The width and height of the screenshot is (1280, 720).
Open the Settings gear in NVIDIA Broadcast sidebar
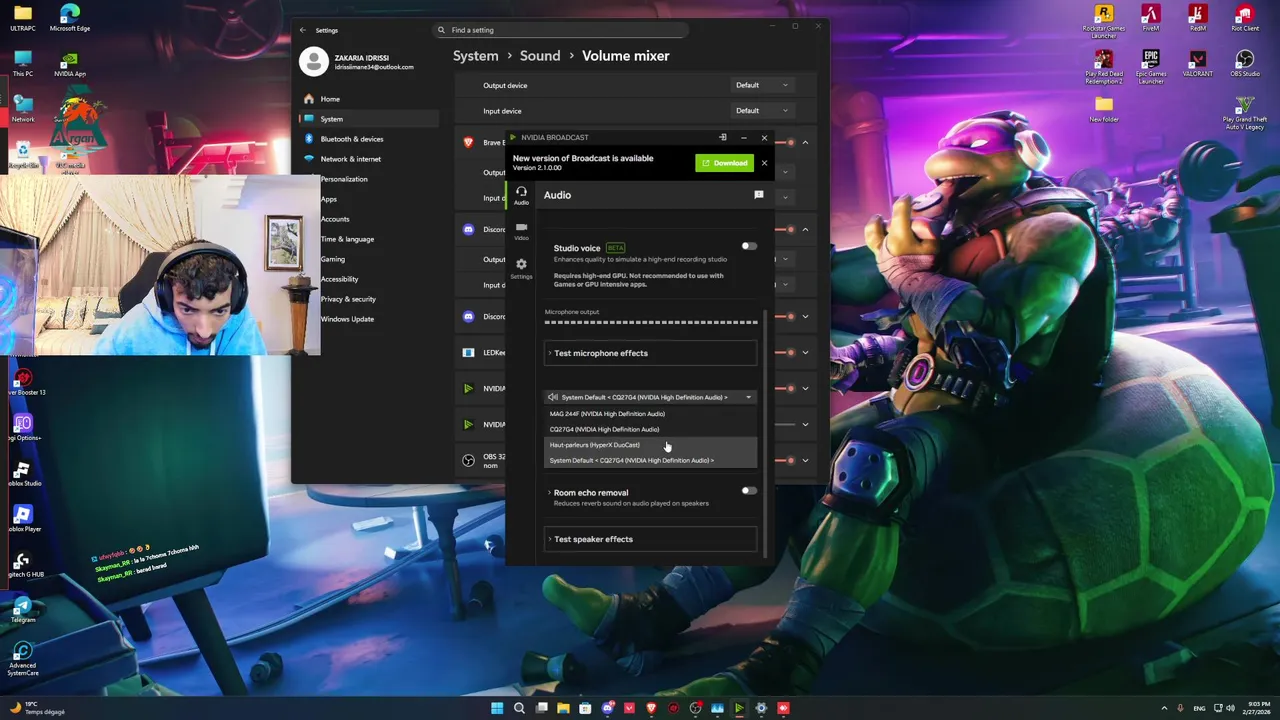pos(521,268)
